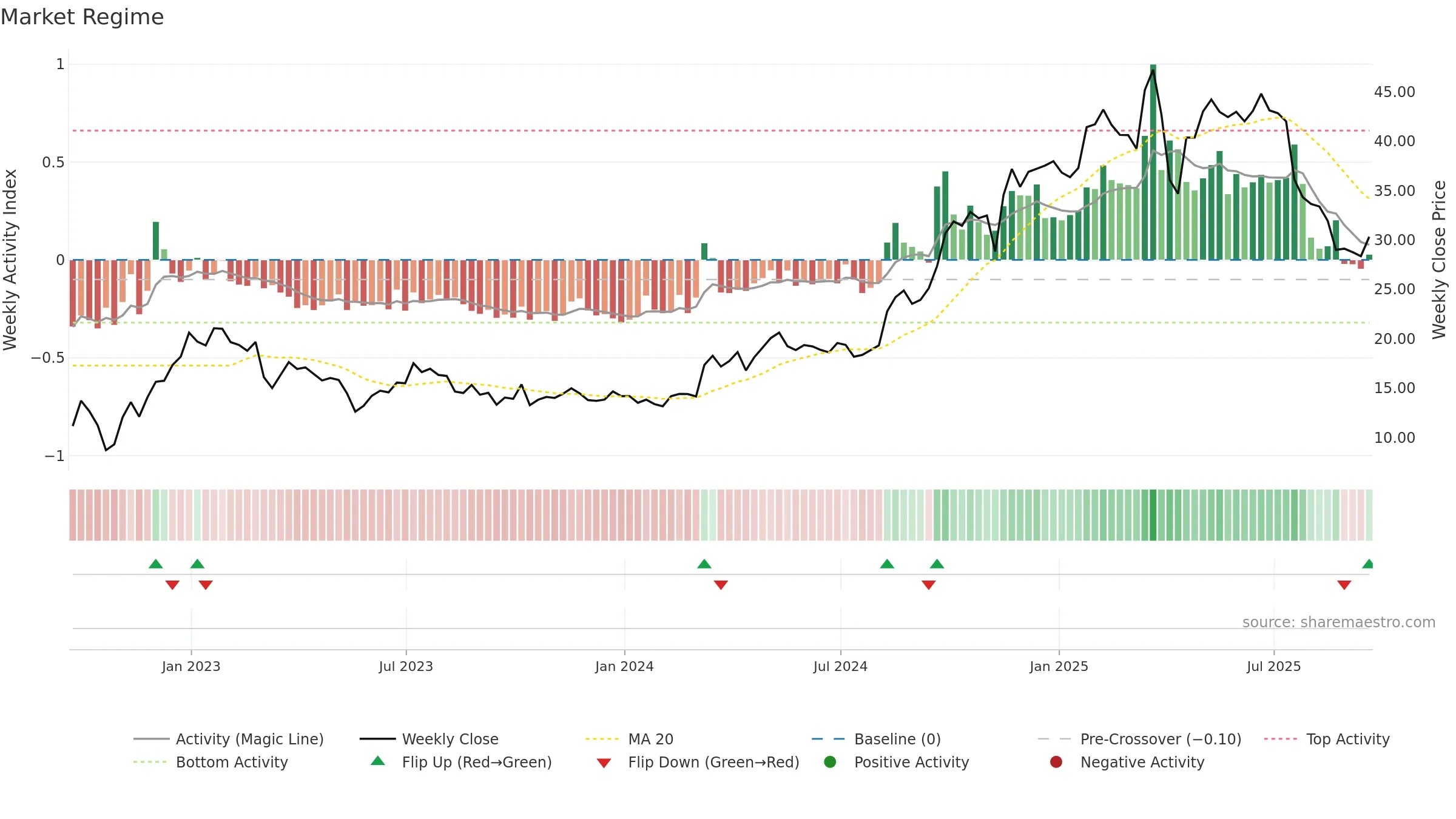Click the first Flip Up marker after Jul 2024
This screenshot has width=1456, height=819.
pyautogui.click(x=887, y=564)
